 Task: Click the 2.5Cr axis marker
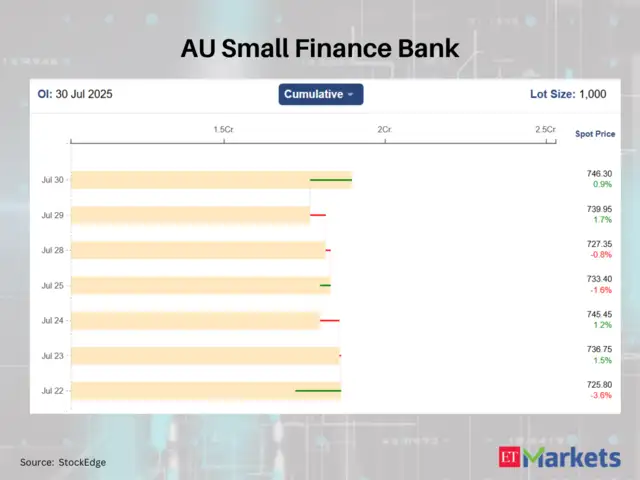(x=545, y=130)
